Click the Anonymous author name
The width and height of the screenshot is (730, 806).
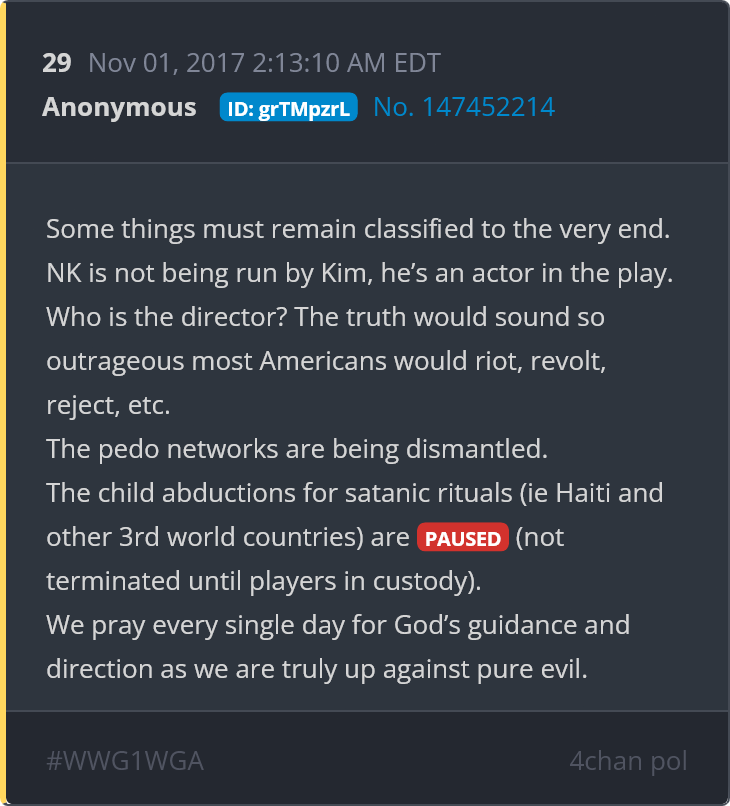pos(119,107)
